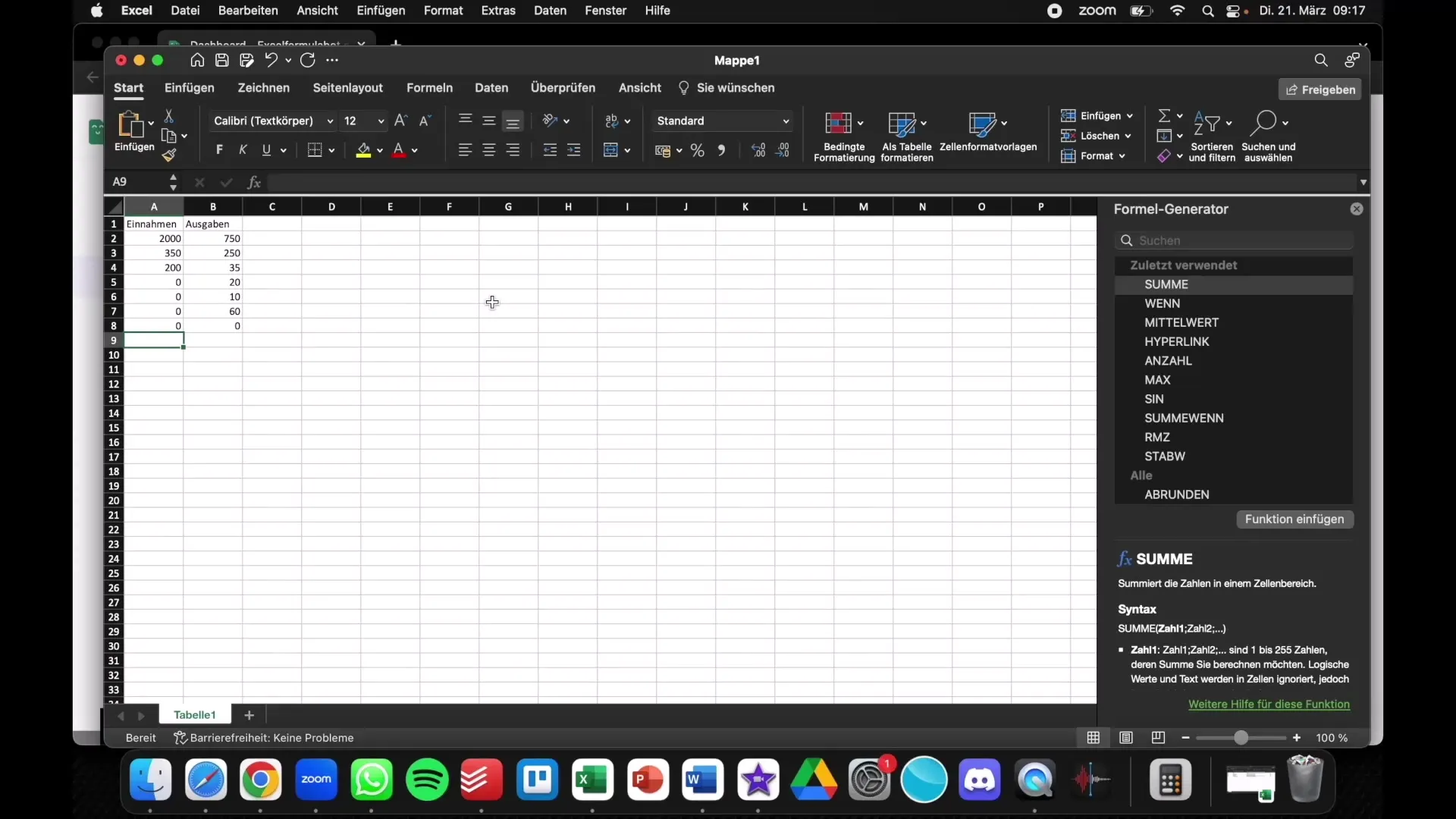Toggle italic formatting with K button
Viewport: 1456px width, 819px height.
(x=243, y=150)
